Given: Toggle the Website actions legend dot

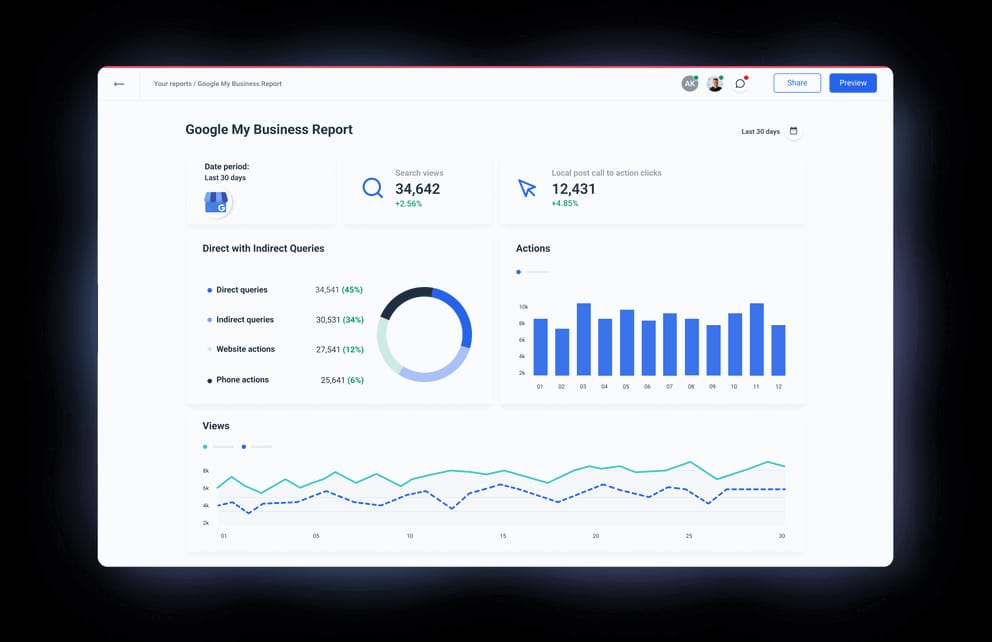Looking at the screenshot, I should 209,349.
